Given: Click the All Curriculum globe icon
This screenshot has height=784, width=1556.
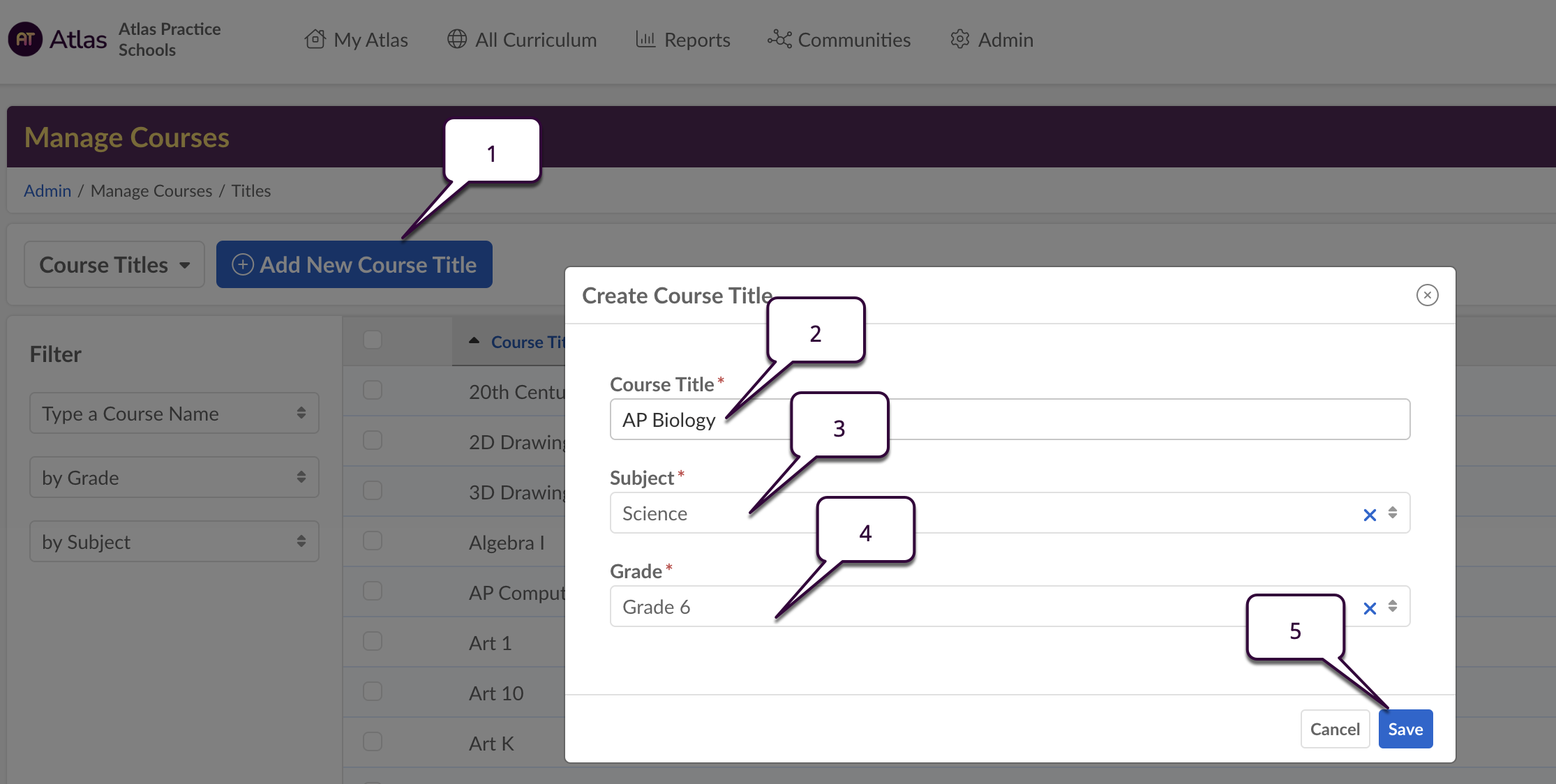Looking at the screenshot, I should 457,39.
